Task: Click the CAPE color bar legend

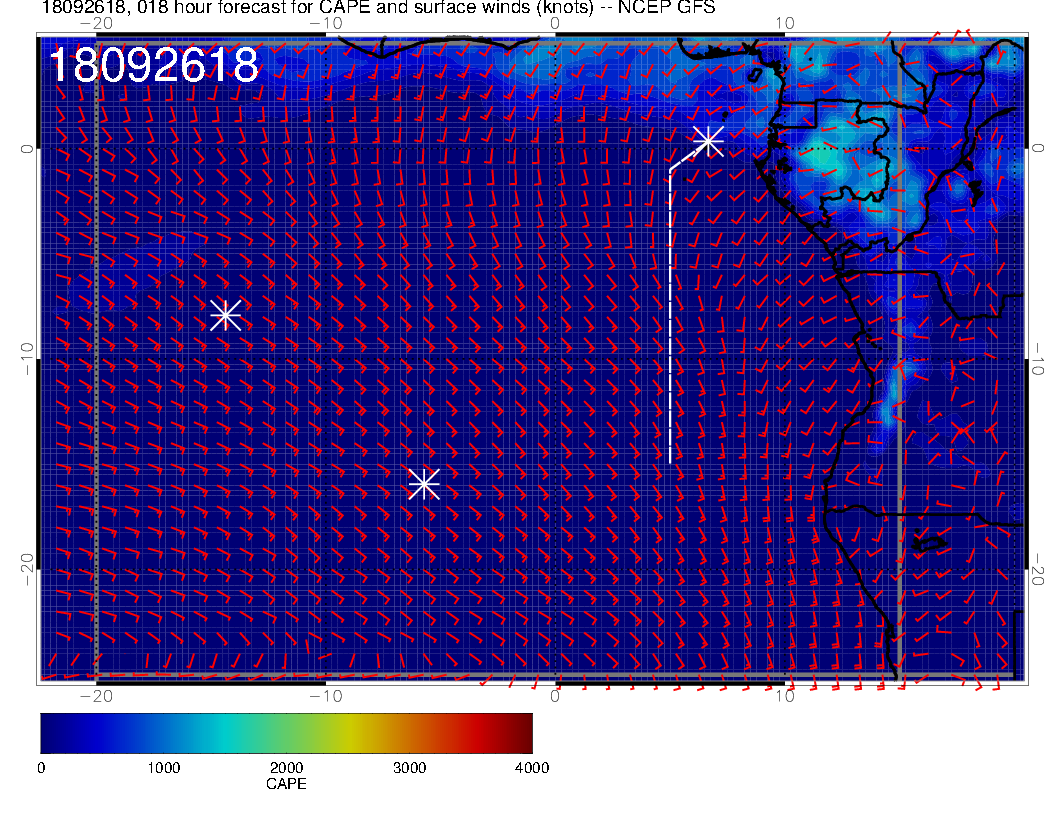Action: [286, 733]
